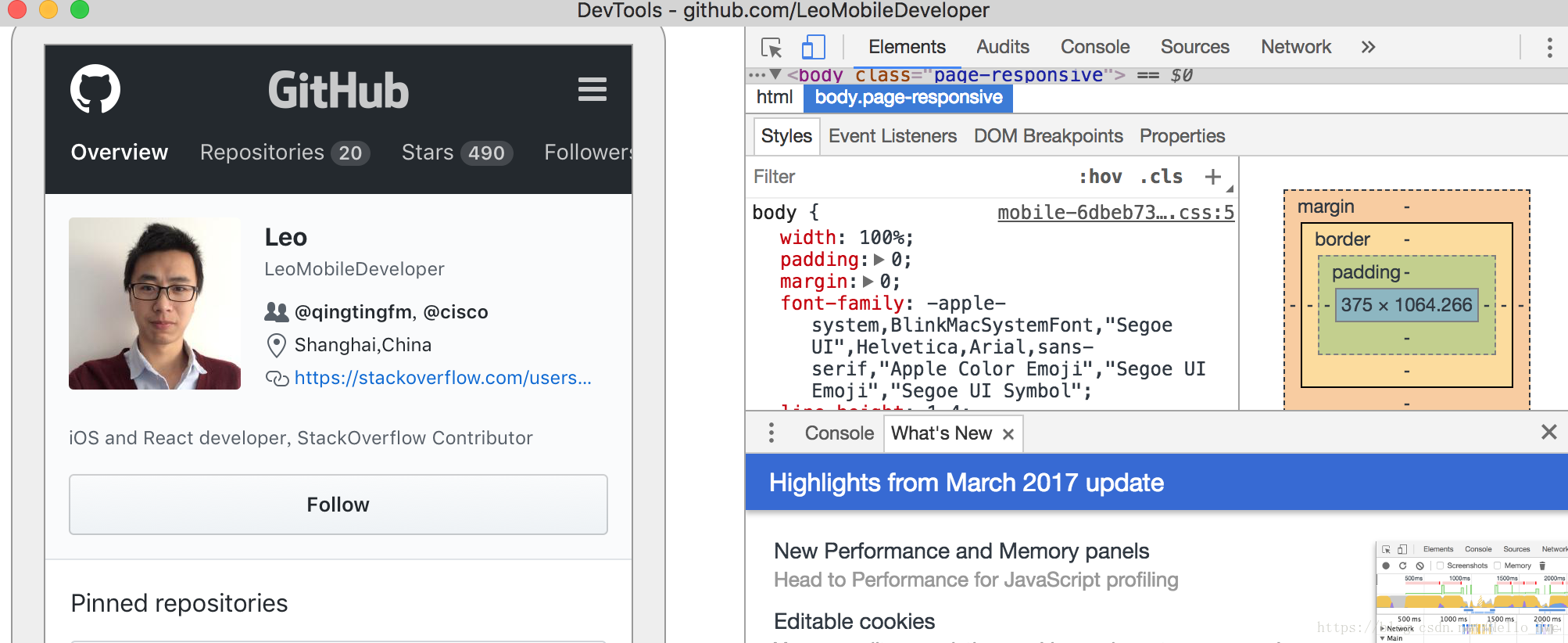Switch to the drawer Console tab
1568x643 pixels.
[x=839, y=433]
